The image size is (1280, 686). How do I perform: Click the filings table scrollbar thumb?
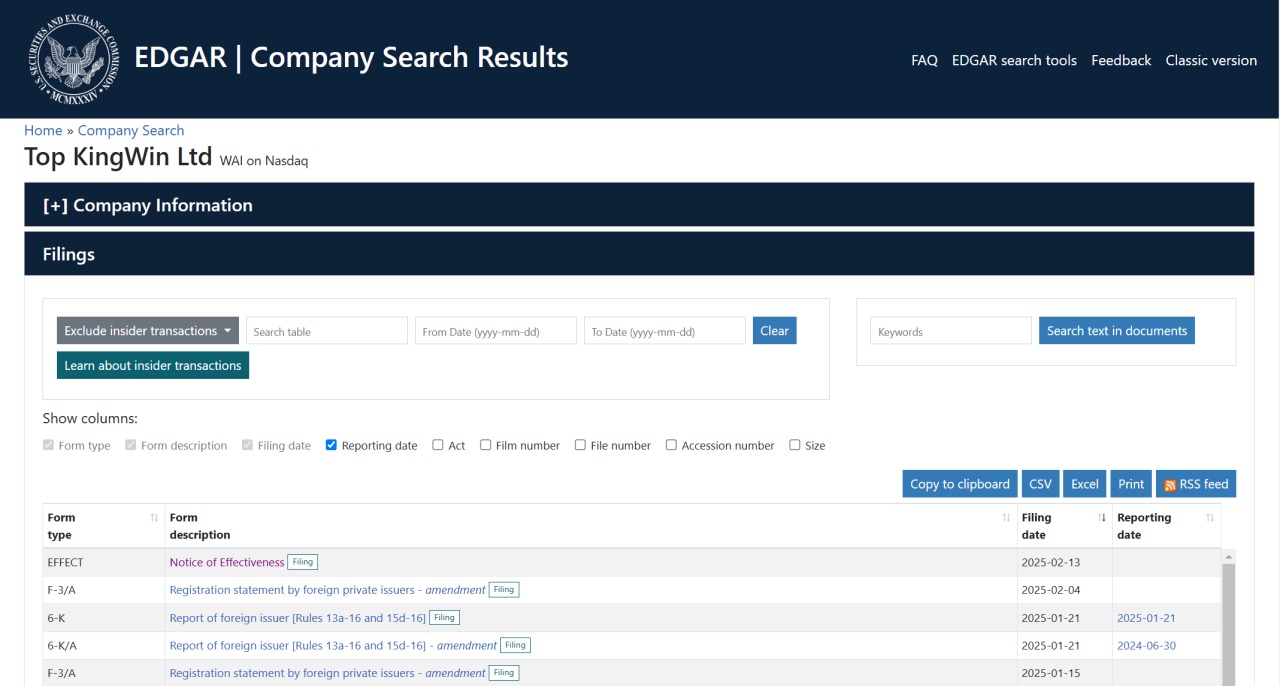pos(1229,625)
